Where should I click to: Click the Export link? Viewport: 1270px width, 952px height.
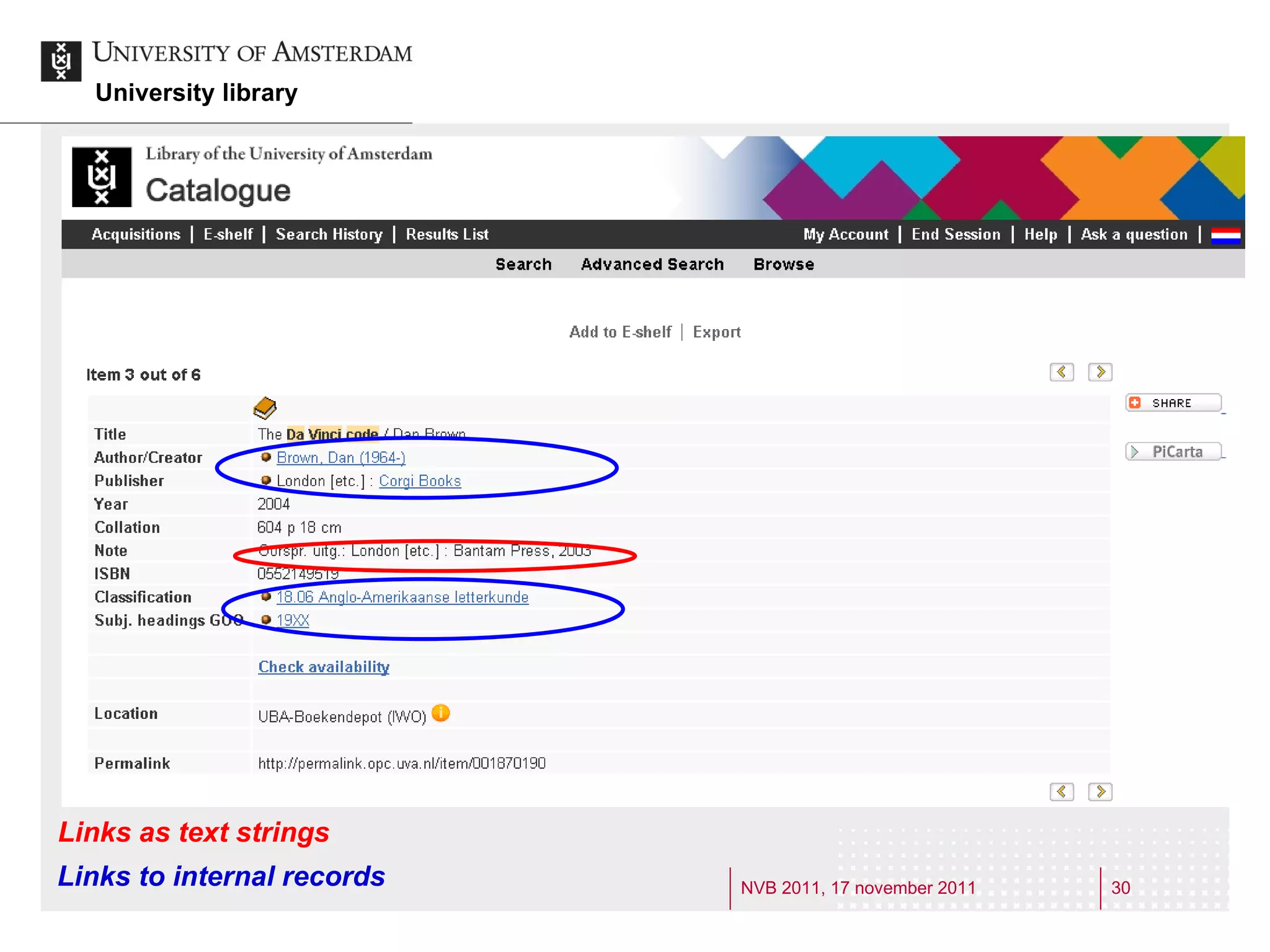[x=717, y=332]
